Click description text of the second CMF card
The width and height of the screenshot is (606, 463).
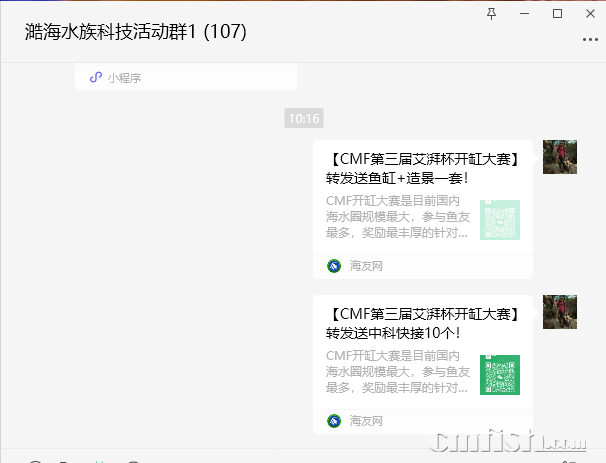[398, 371]
